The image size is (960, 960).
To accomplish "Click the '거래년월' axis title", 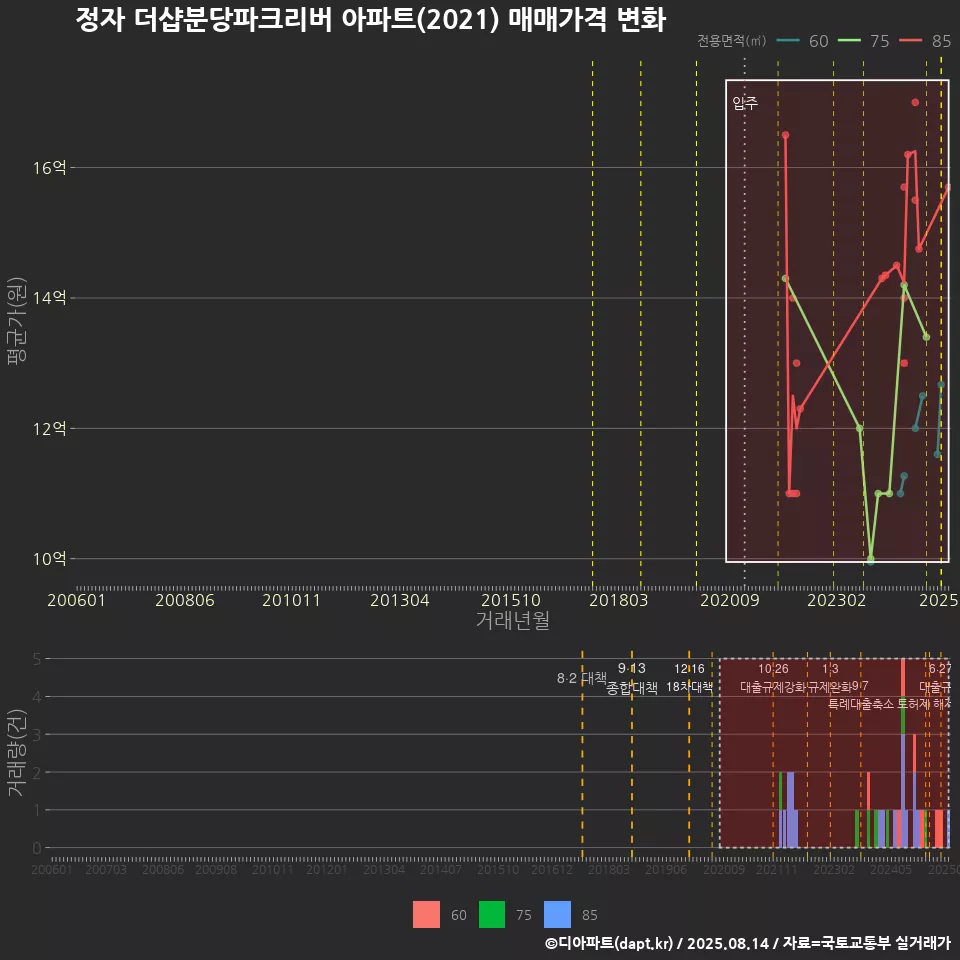I will (512, 620).
